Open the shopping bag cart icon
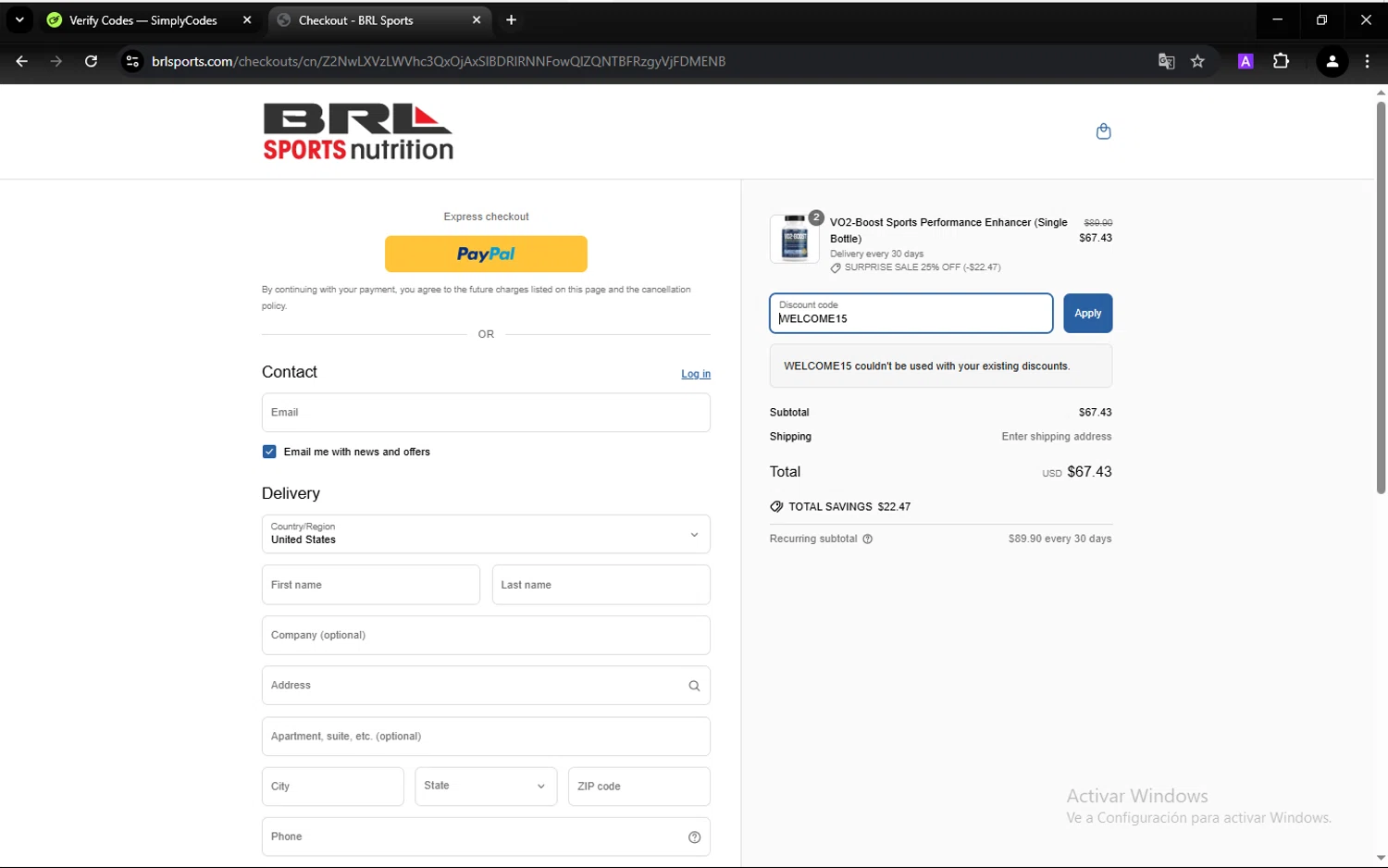This screenshot has height=868, width=1388. 1103,131
